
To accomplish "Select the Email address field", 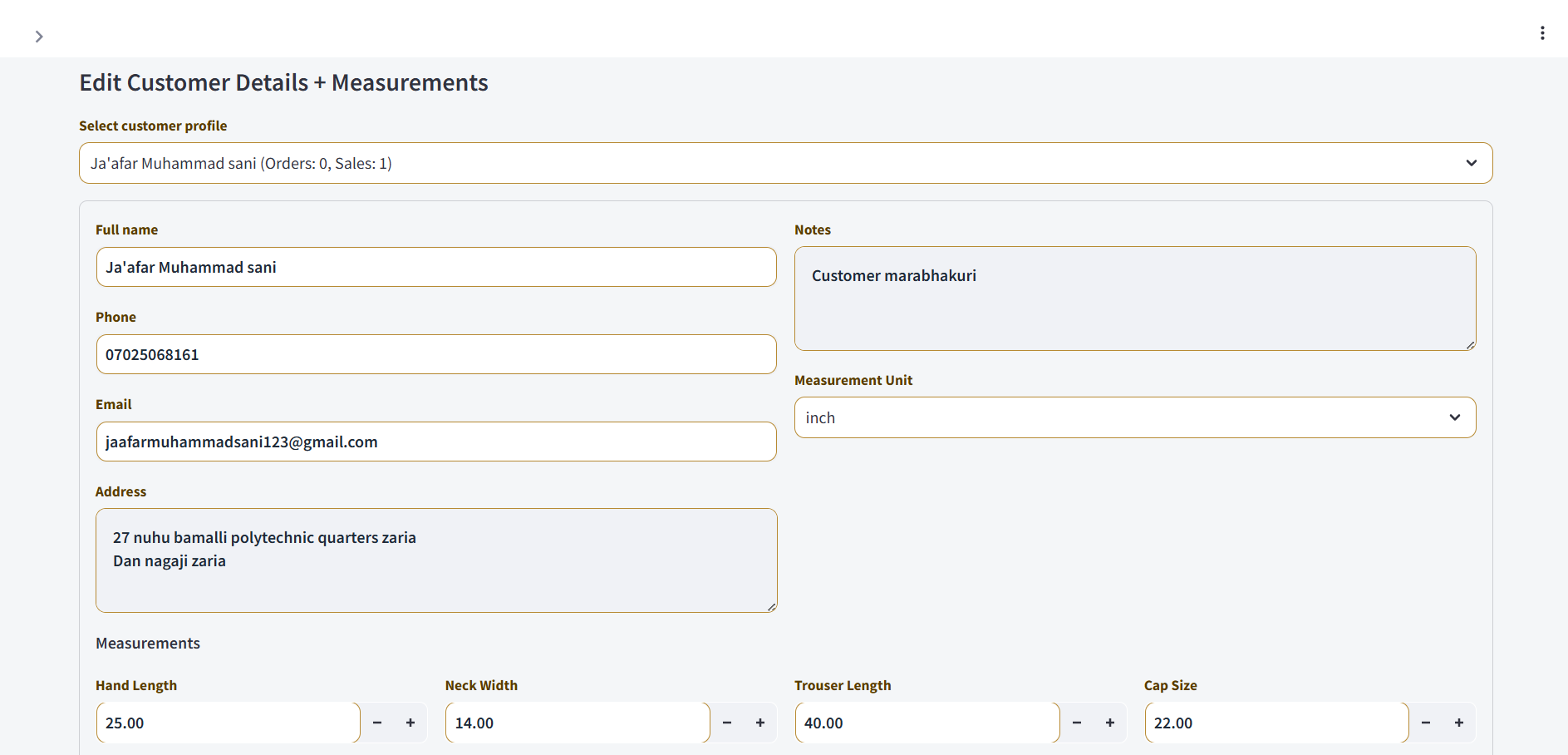I will point(435,442).
